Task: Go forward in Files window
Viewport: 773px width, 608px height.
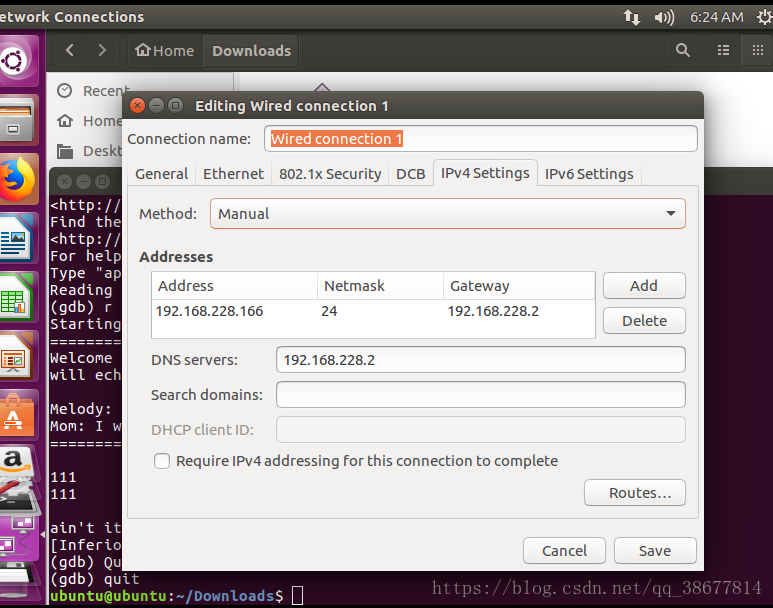Action: (x=102, y=50)
